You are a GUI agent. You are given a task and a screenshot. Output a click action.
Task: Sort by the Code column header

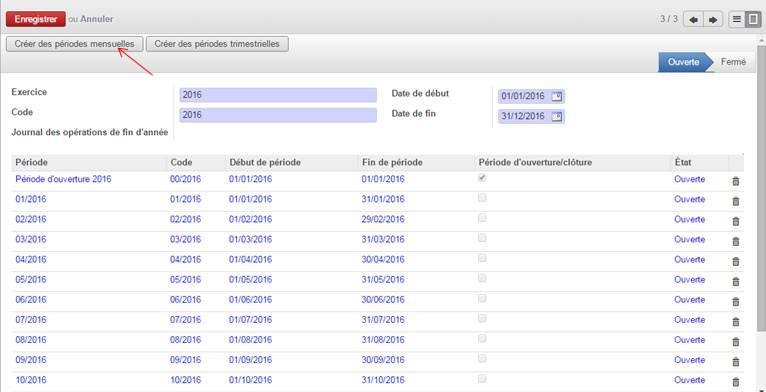point(181,162)
